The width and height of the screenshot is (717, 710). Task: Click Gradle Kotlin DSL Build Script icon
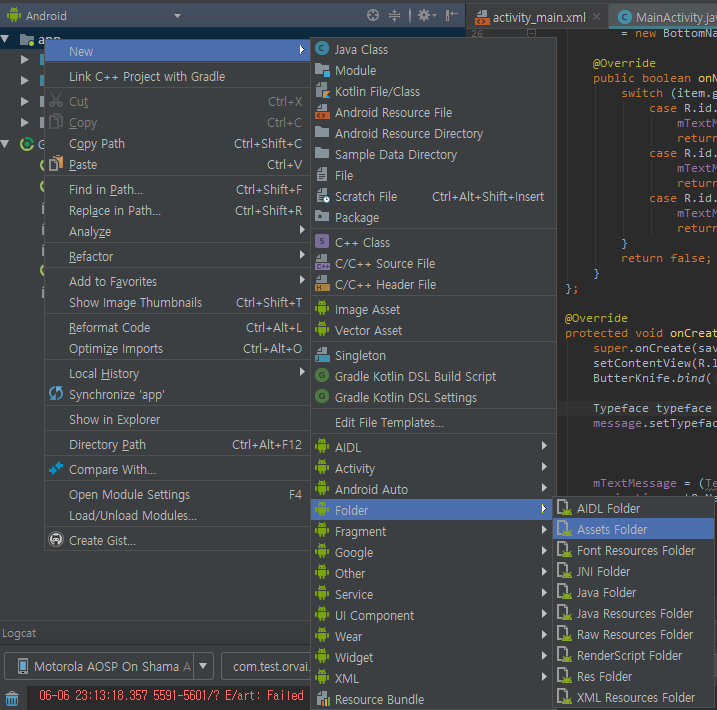322,376
